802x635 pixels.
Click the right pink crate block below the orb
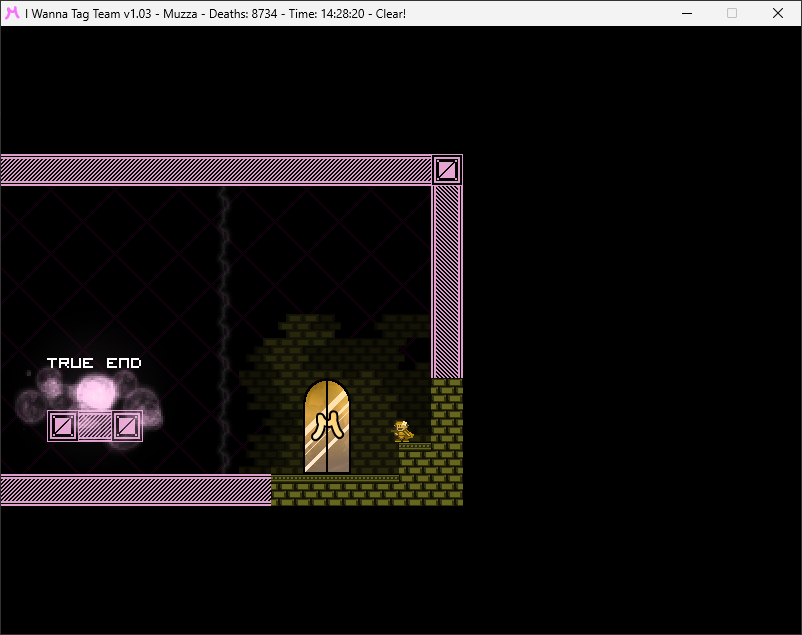(127, 426)
